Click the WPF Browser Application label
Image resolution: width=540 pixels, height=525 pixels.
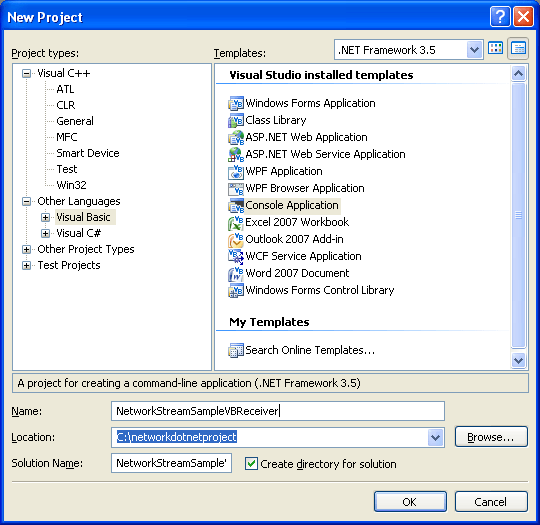pos(305,188)
